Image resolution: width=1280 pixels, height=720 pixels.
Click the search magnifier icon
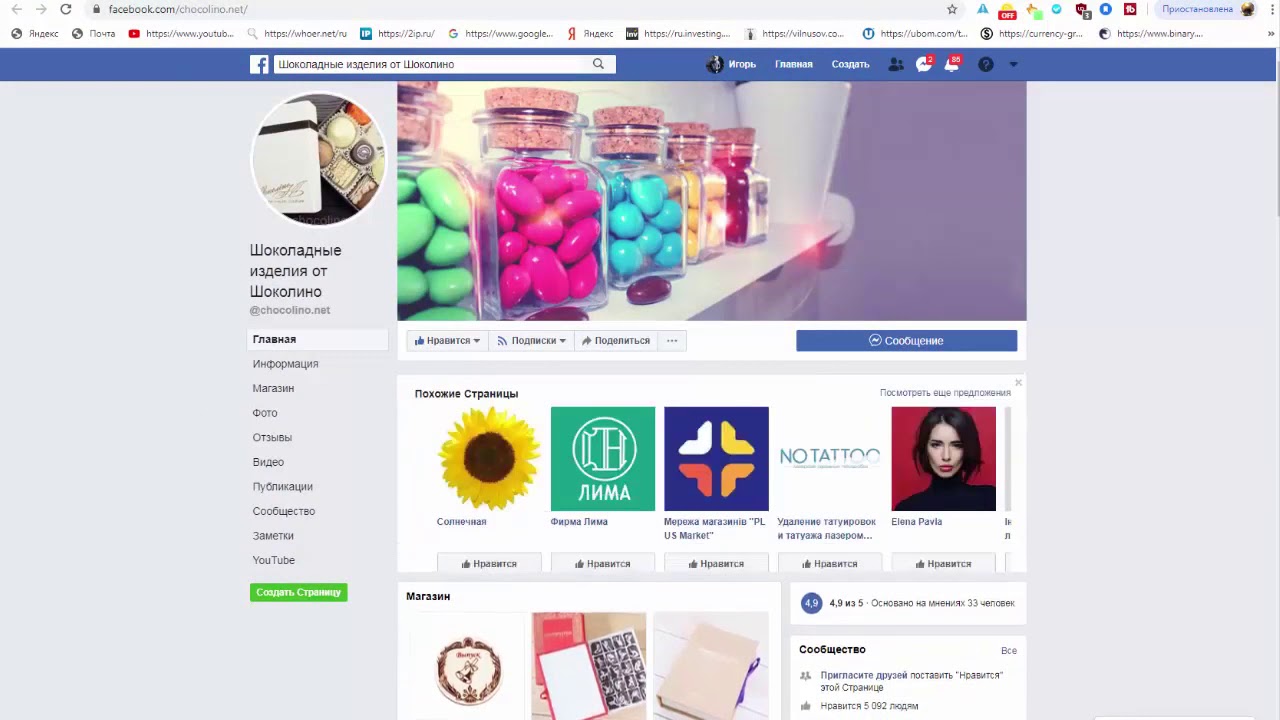(598, 64)
